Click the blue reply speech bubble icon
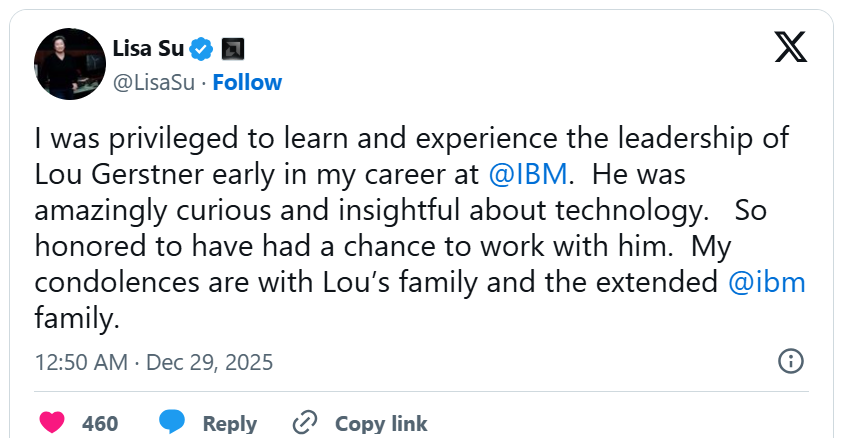 pos(172,422)
